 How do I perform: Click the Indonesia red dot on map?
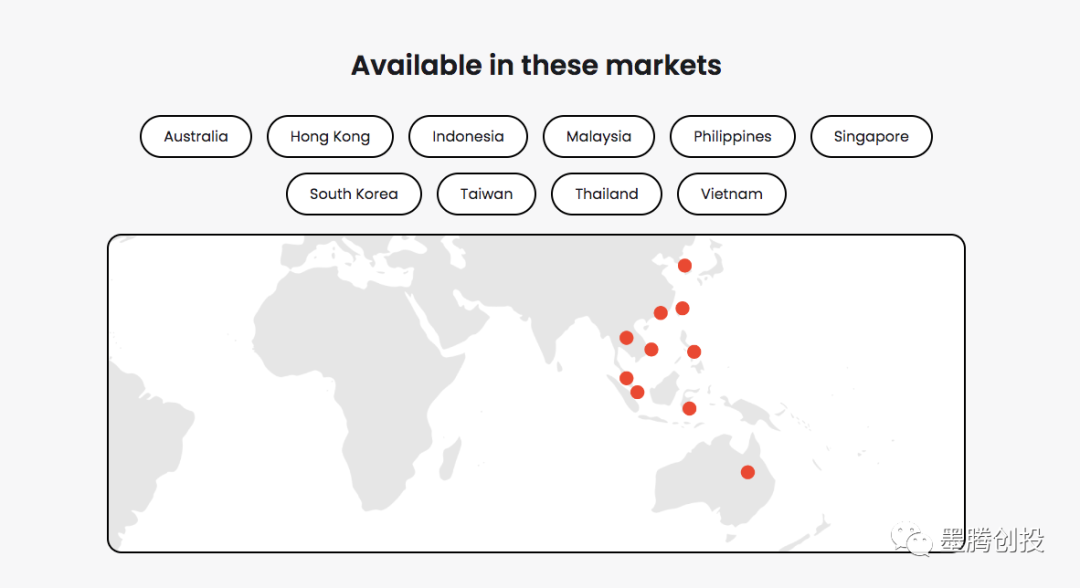pyautogui.click(x=689, y=408)
